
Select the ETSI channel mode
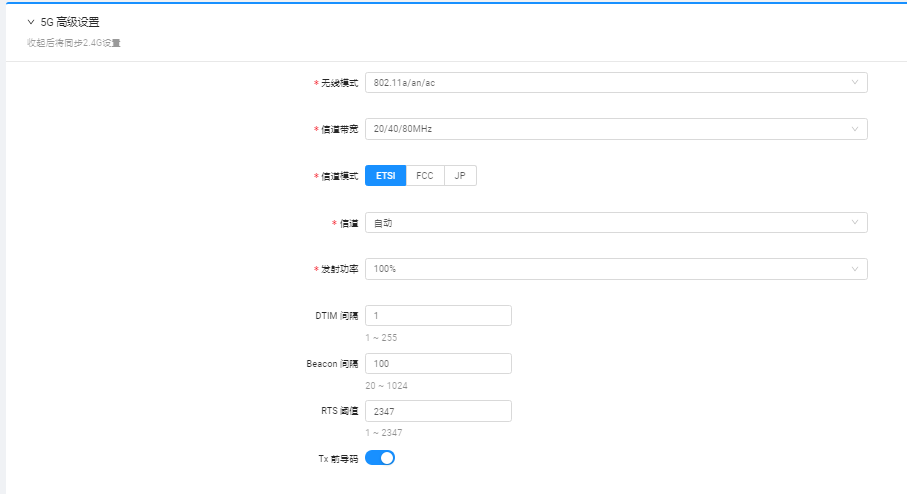tap(385, 176)
